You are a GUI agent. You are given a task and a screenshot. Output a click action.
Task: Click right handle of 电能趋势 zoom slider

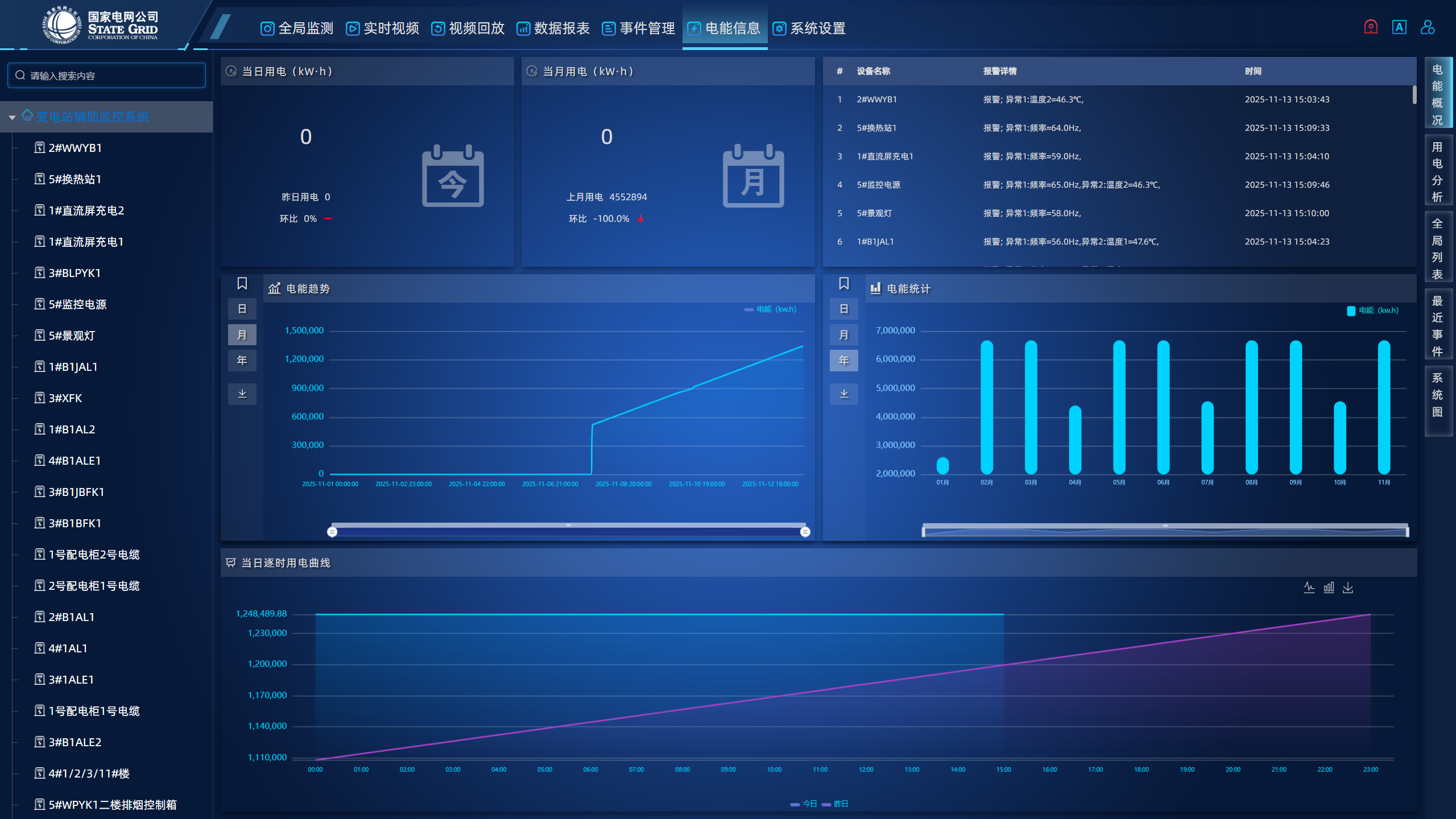pos(805,532)
